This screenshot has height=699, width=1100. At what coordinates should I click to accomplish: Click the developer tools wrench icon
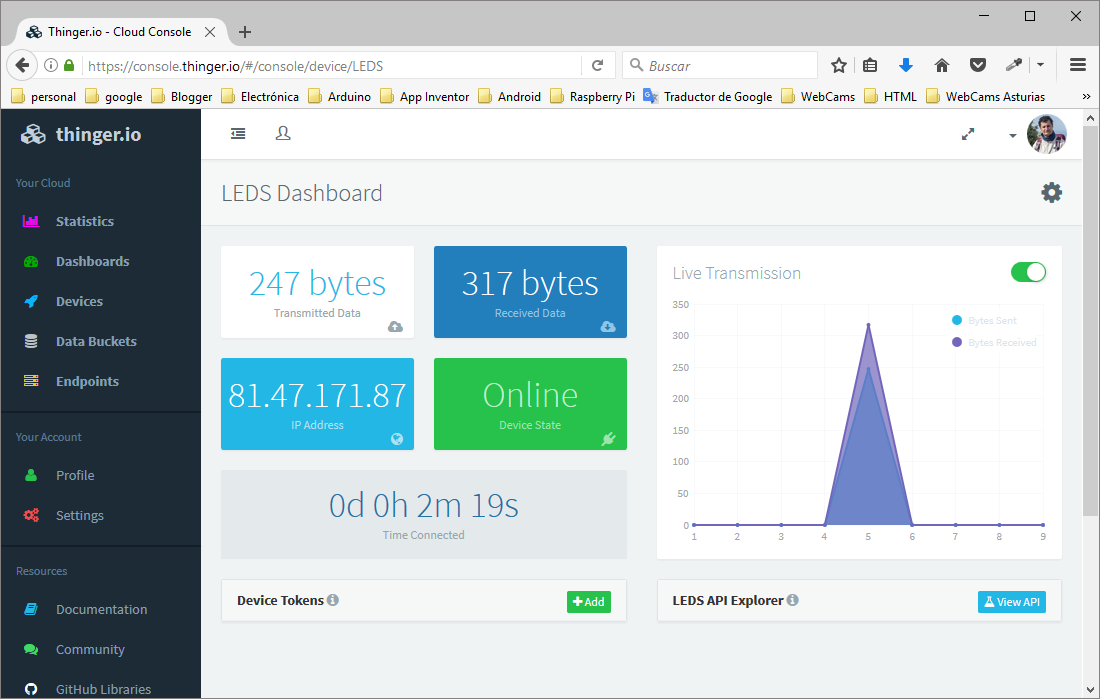tap(1013, 65)
